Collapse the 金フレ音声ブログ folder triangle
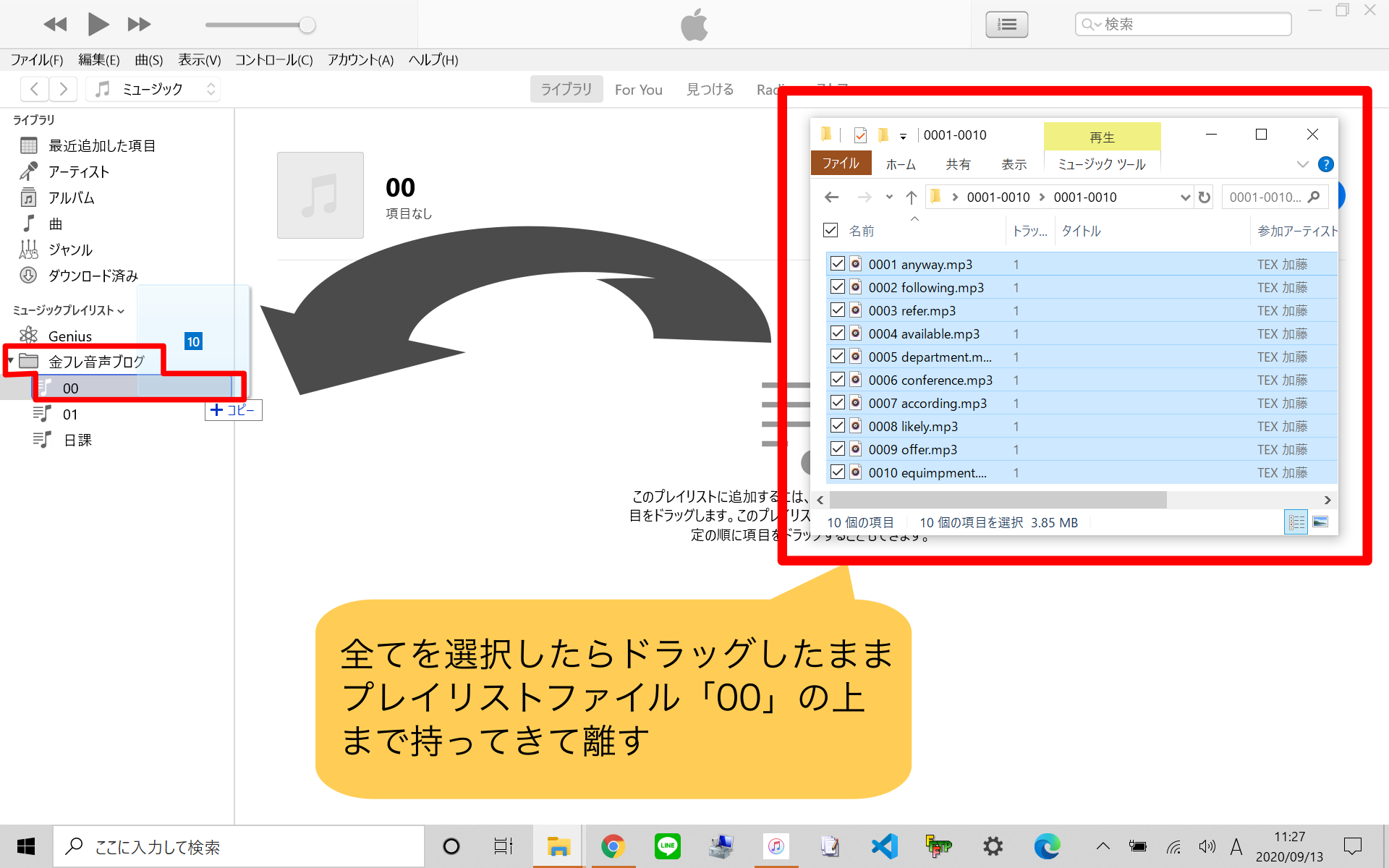1389x868 pixels. click(11, 360)
